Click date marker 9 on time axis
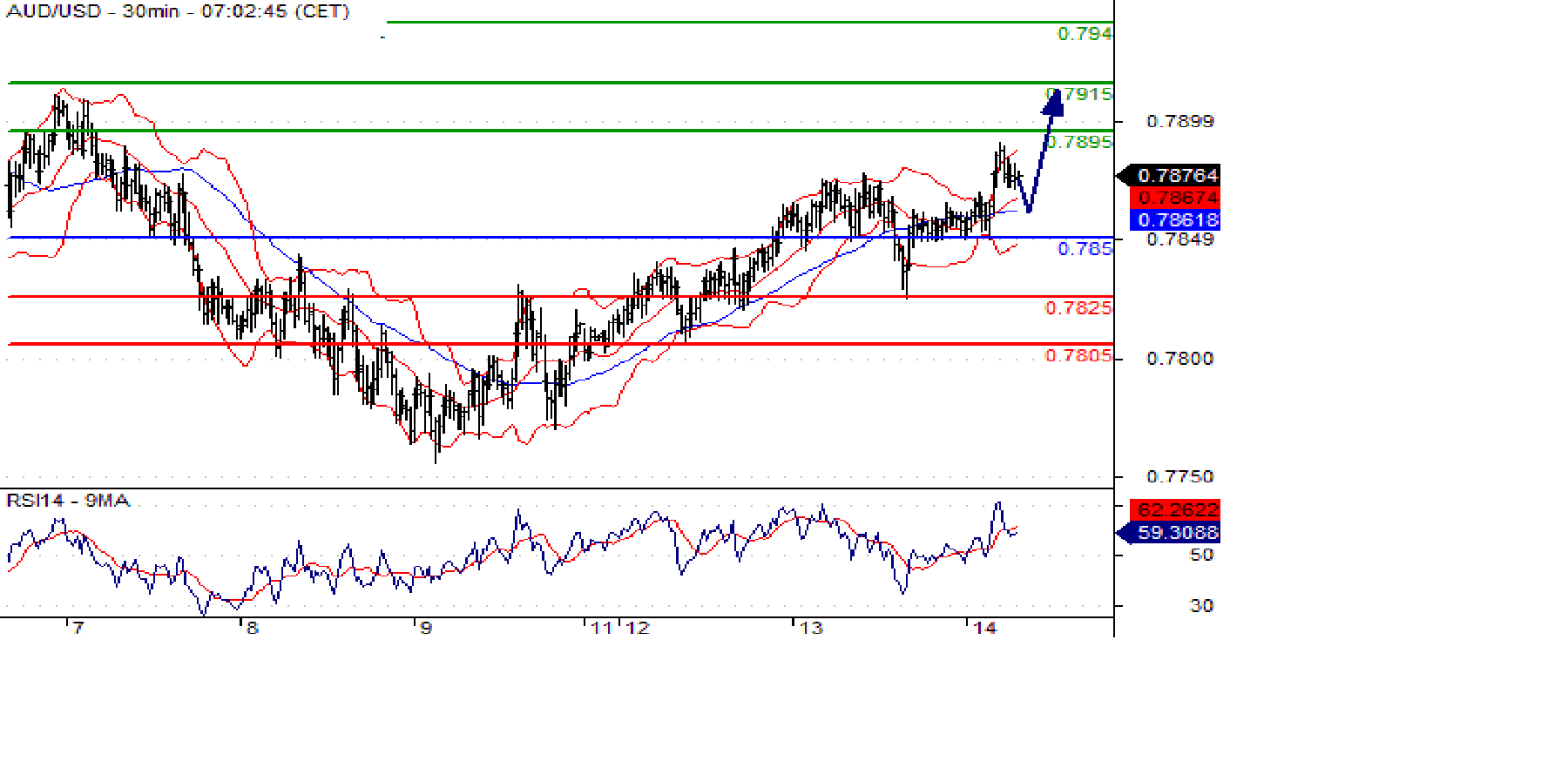This screenshot has height=761, width=1568. (x=426, y=628)
